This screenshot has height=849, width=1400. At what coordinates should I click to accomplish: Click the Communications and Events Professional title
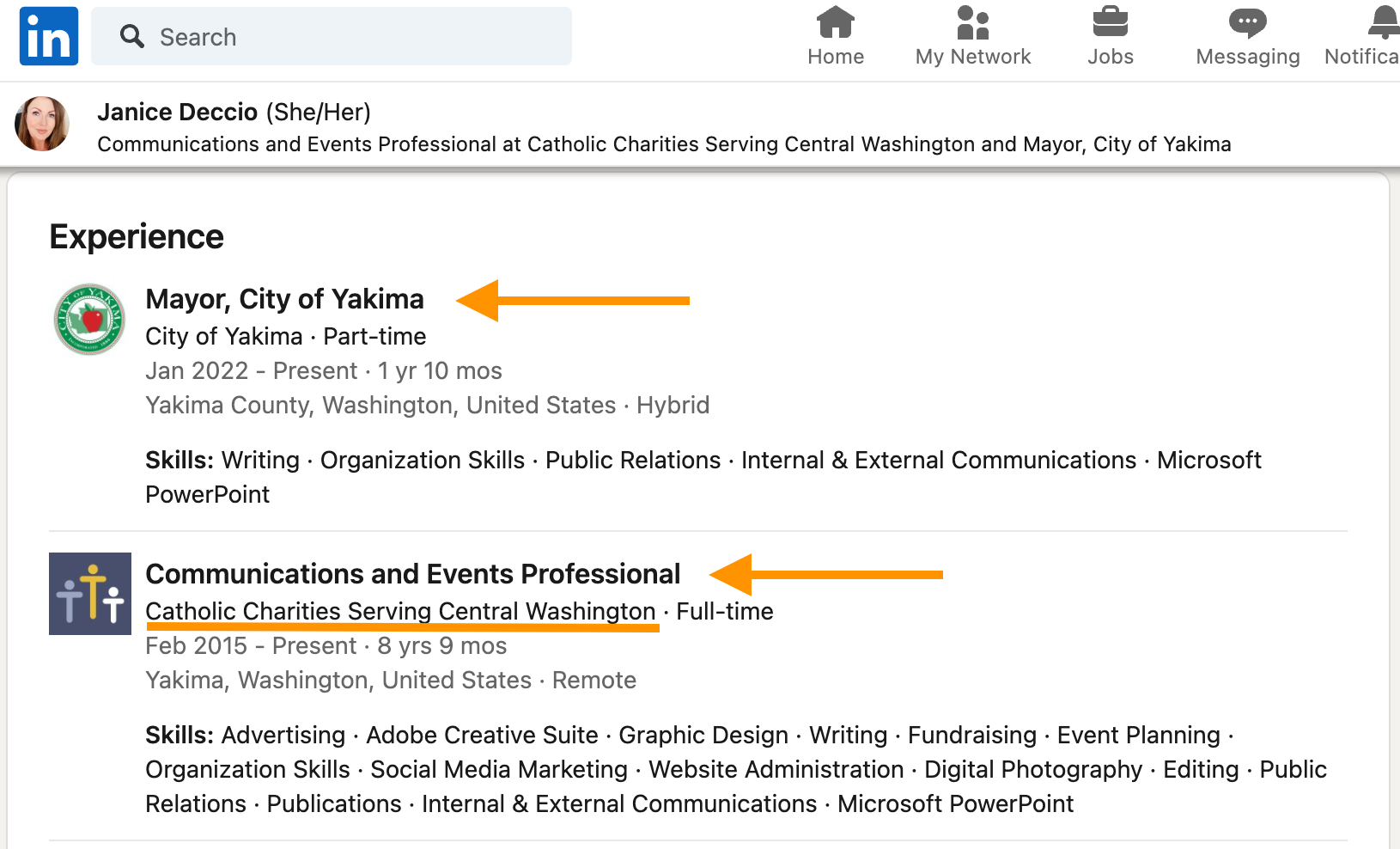tap(412, 574)
